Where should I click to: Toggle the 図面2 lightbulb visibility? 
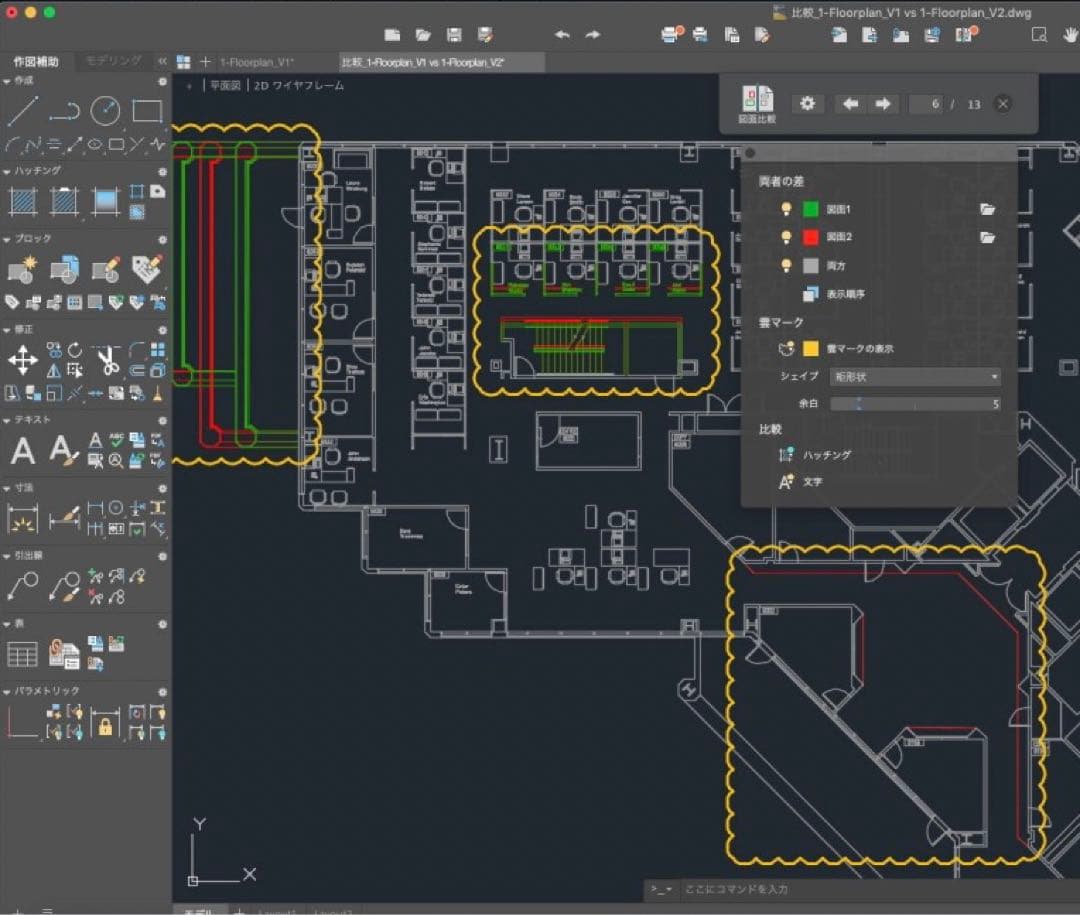click(x=787, y=237)
